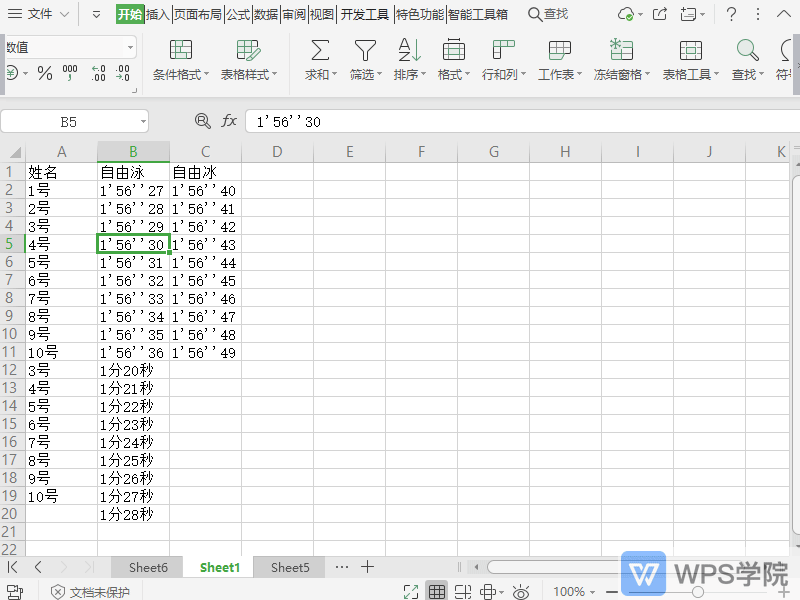Screen dimensions: 800x600
Task: Click the fx insert function icon
Action: click(x=229, y=121)
